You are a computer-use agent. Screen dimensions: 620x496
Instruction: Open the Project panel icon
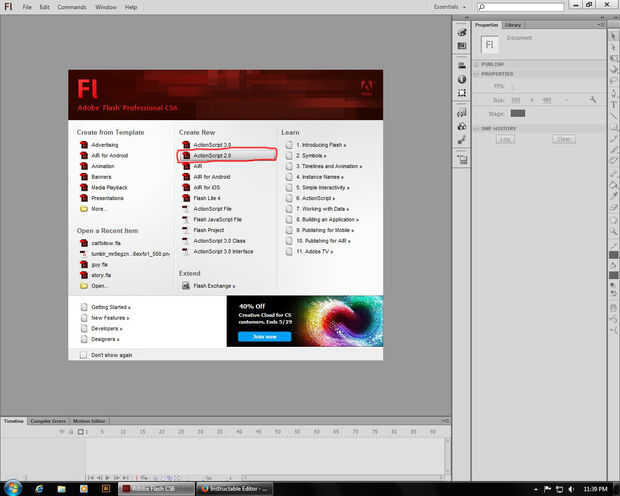pyautogui.click(x=461, y=159)
